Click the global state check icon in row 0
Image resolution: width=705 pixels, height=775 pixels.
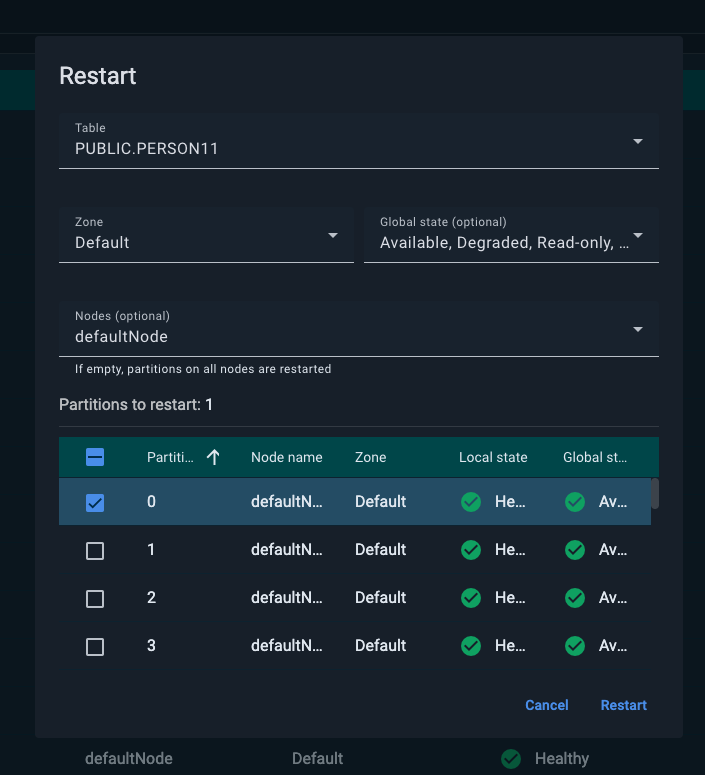pos(575,502)
